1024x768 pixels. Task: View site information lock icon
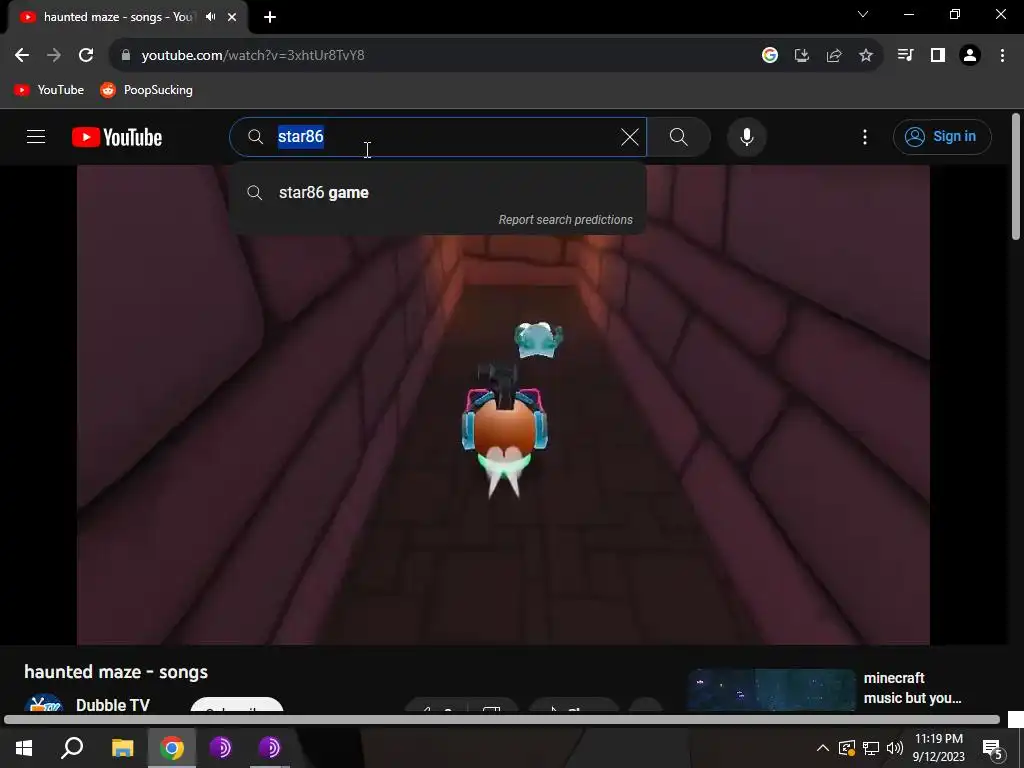pos(126,56)
